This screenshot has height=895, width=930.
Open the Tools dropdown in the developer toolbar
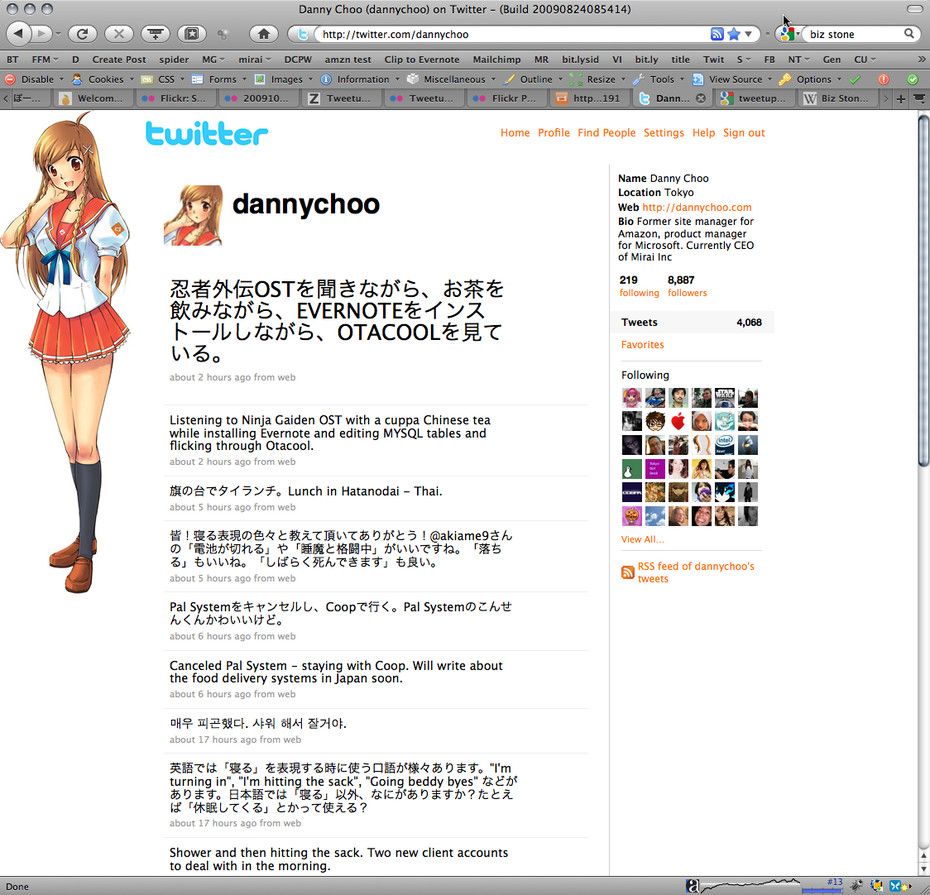[x=658, y=79]
